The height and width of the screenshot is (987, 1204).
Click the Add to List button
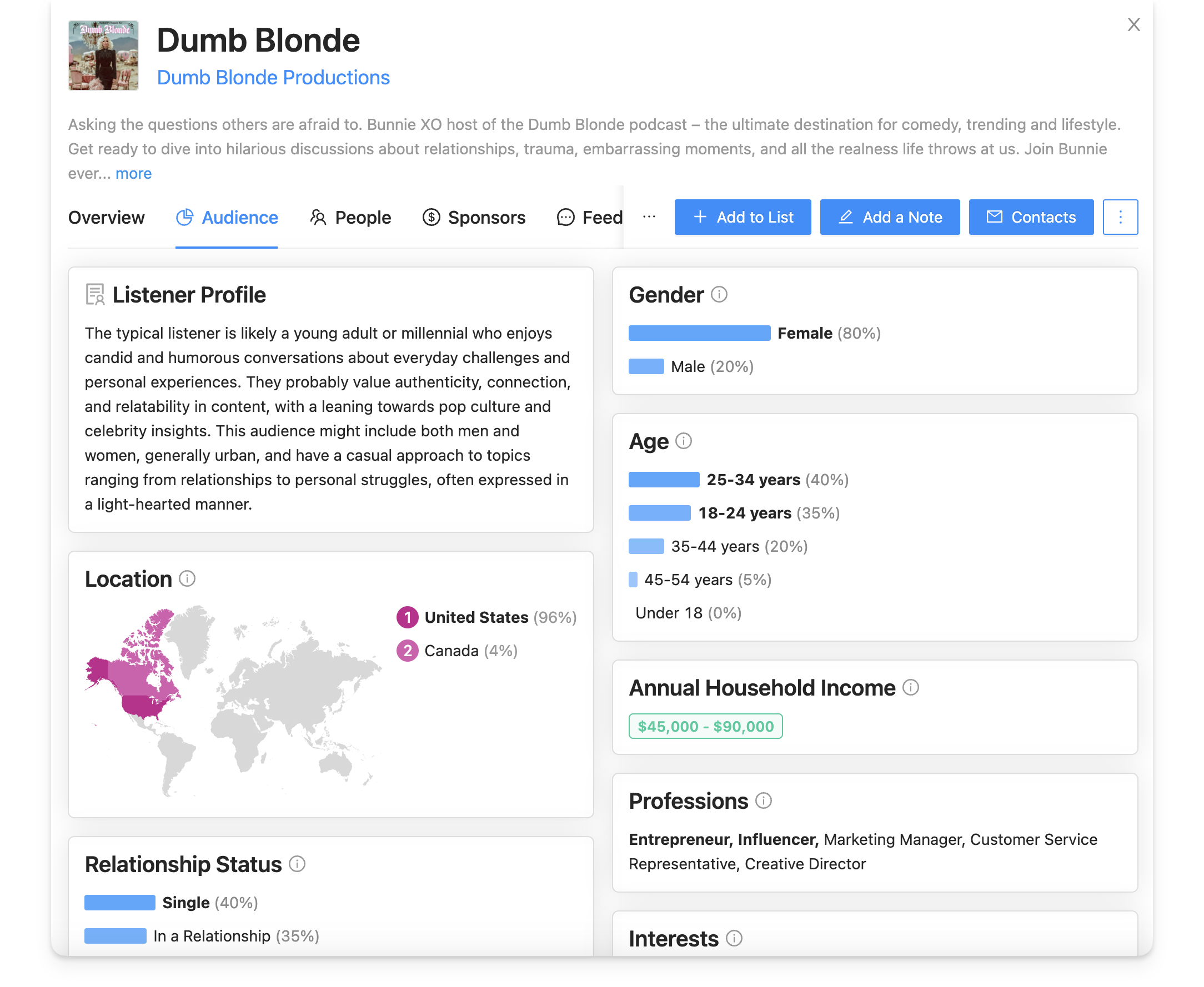tap(742, 216)
